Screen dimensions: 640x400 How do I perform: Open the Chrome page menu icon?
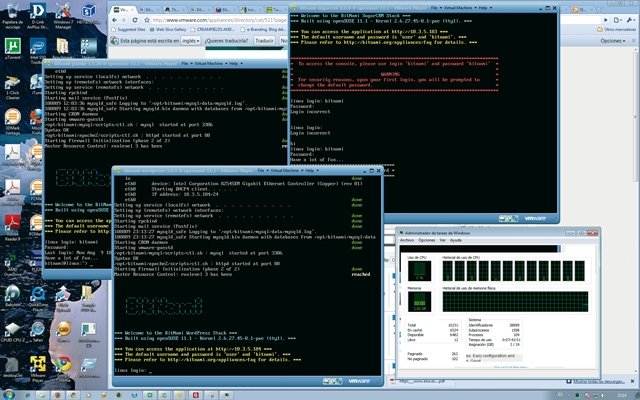coord(617,20)
